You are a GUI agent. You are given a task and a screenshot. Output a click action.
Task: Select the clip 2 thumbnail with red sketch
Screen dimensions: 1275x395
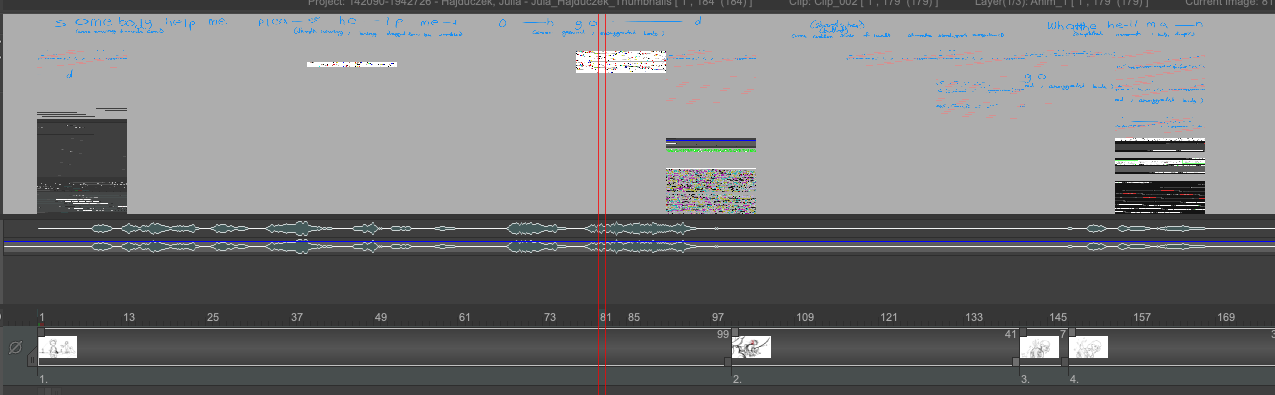point(751,347)
